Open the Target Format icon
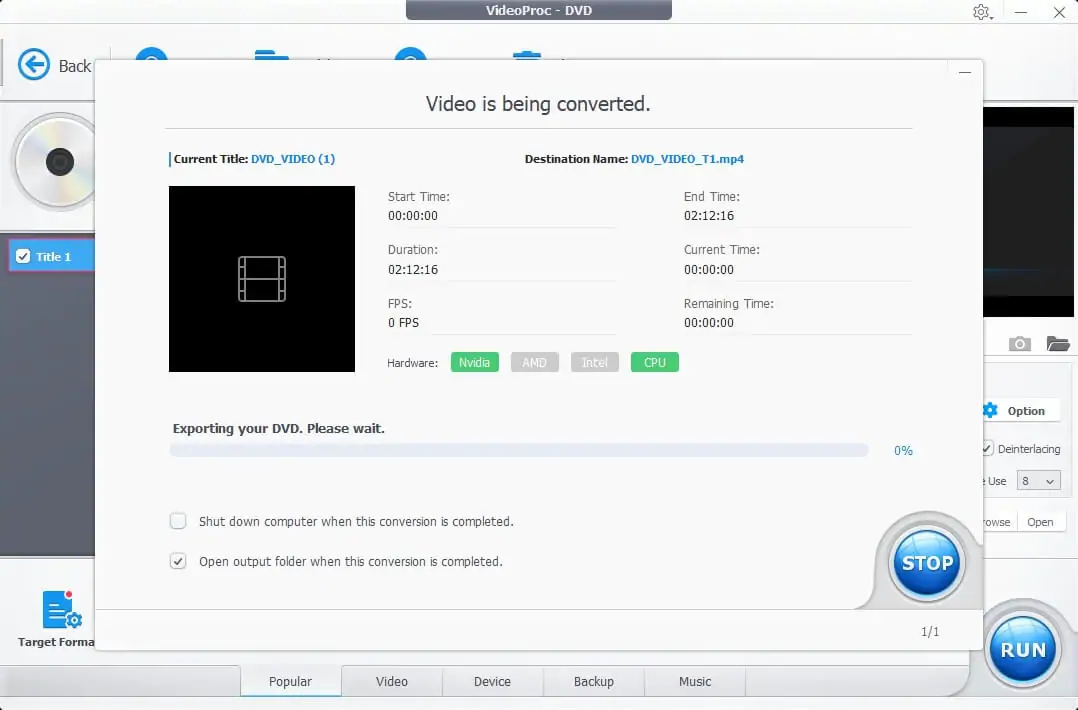 [62, 610]
